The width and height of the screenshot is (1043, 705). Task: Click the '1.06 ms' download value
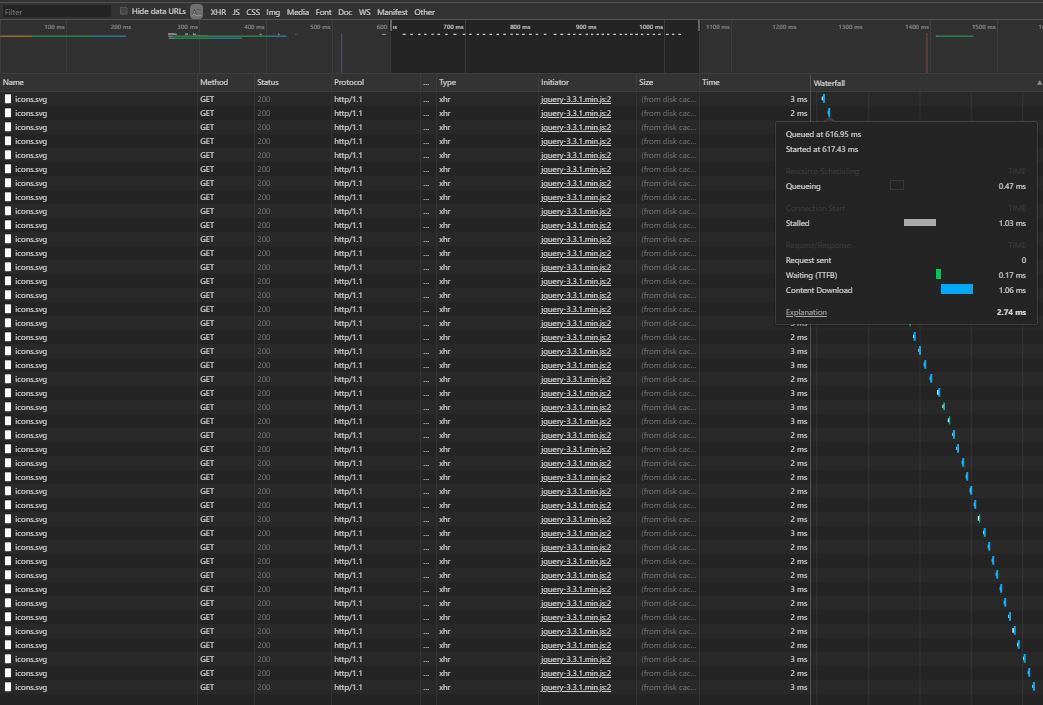[1012, 290]
